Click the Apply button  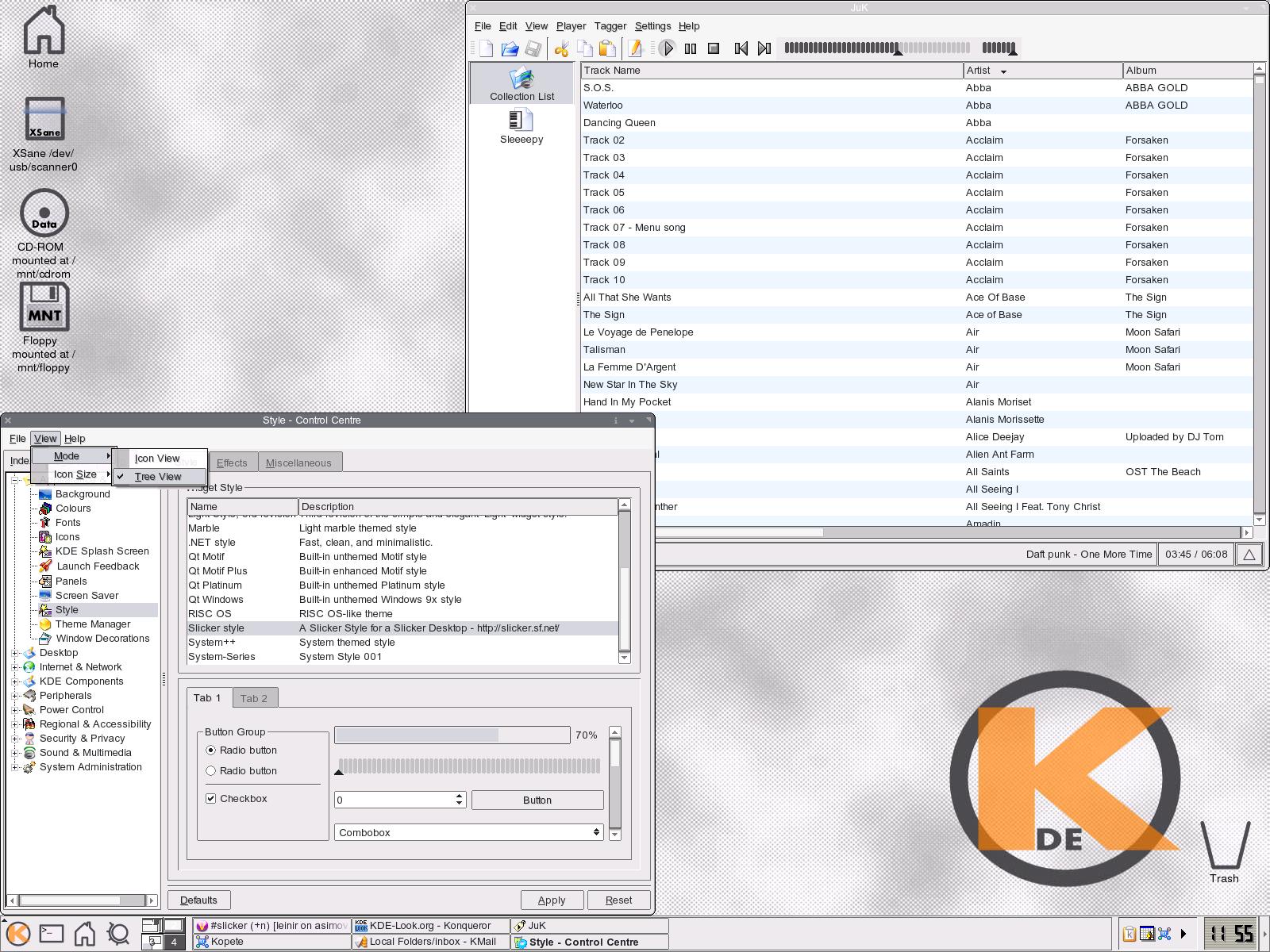(552, 900)
